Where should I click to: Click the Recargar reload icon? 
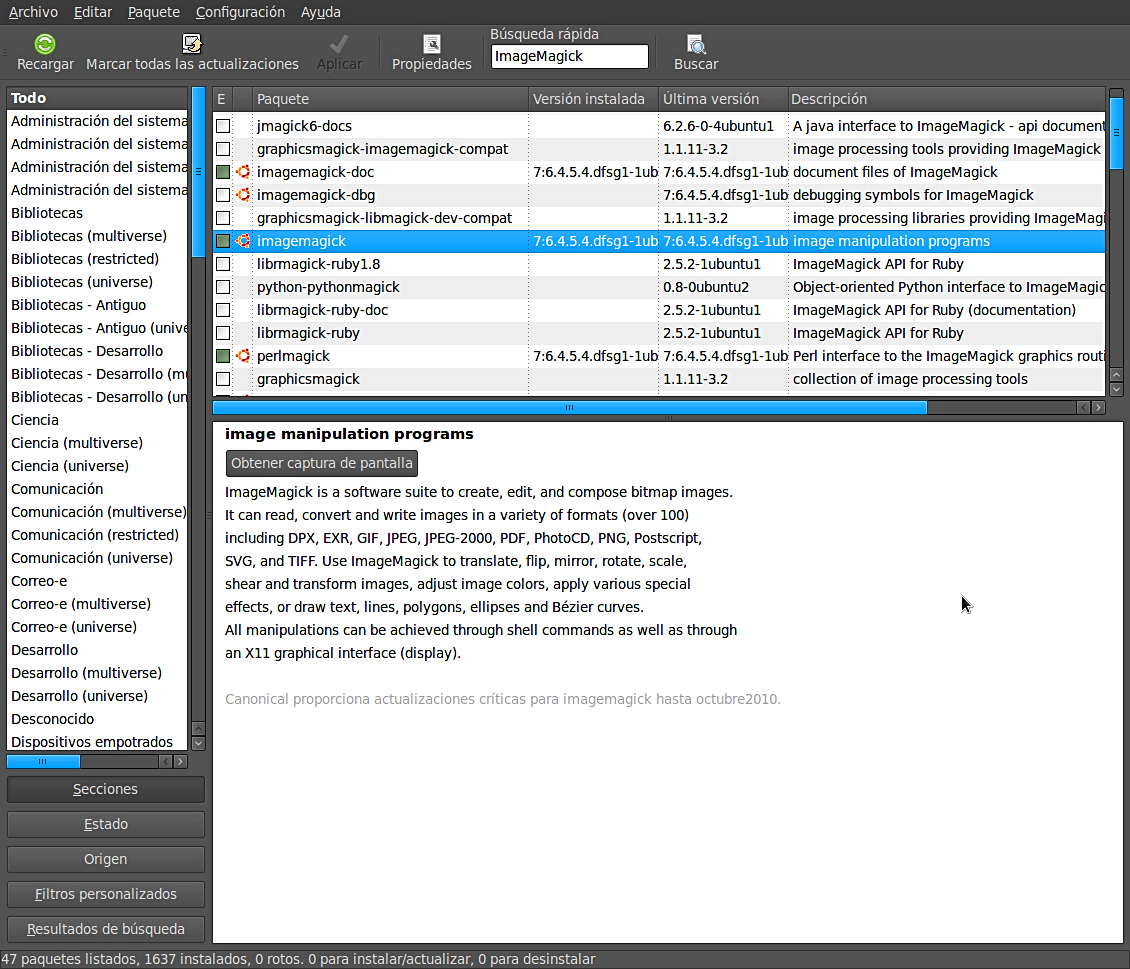(x=45, y=45)
